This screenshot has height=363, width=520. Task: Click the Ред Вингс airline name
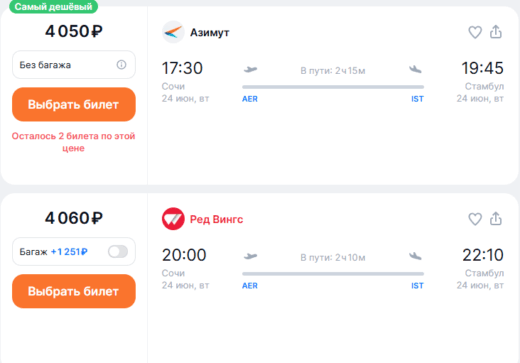[x=216, y=219]
